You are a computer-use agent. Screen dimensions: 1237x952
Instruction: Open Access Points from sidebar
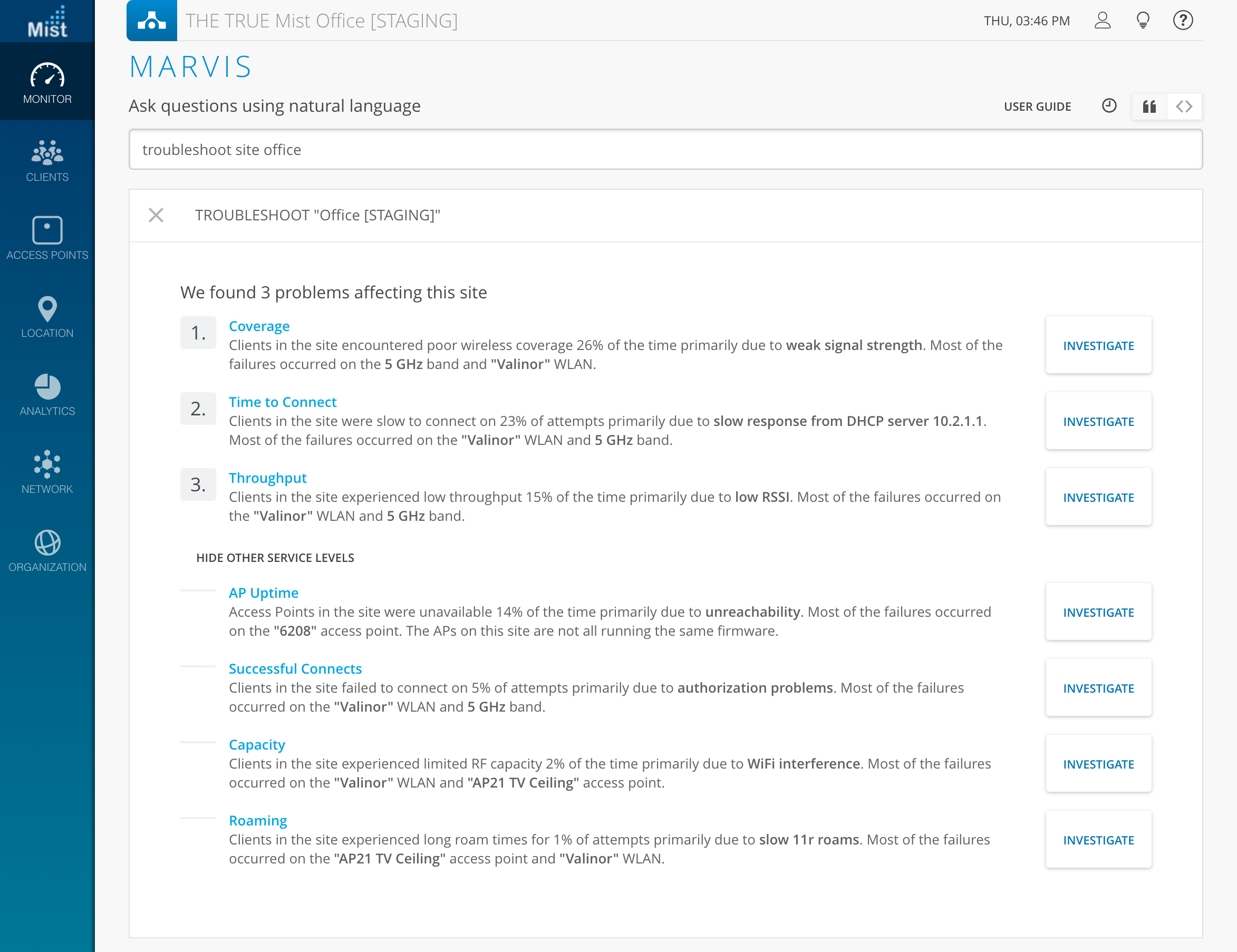click(x=47, y=238)
